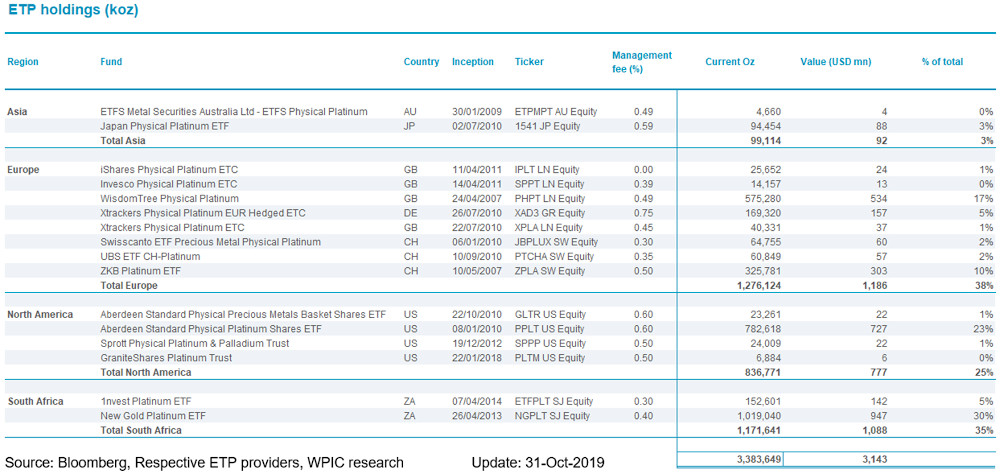
Task: Click the 'Value (USD mn)' header
Action: (x=835, y=62)
